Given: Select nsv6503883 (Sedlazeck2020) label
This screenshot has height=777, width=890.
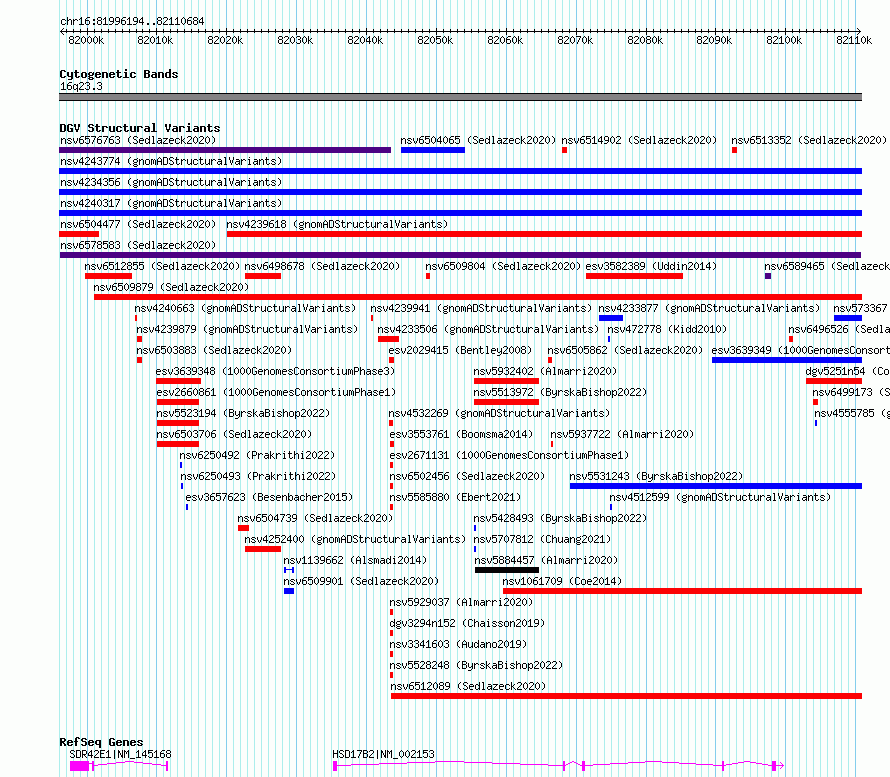Looking at the screenshot, I should point(214,350).
